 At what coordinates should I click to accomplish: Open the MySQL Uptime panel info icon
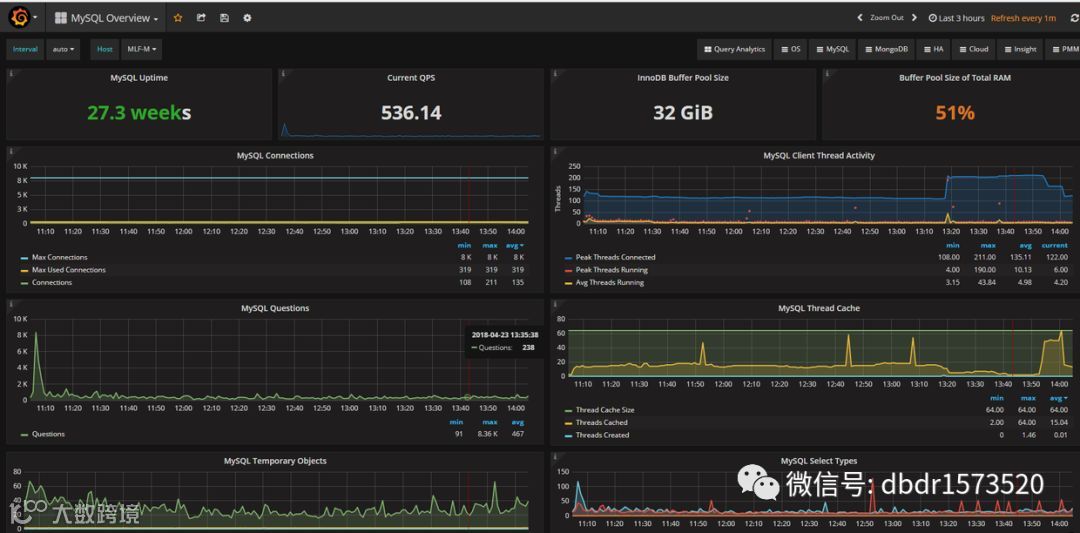coord(11,74)
